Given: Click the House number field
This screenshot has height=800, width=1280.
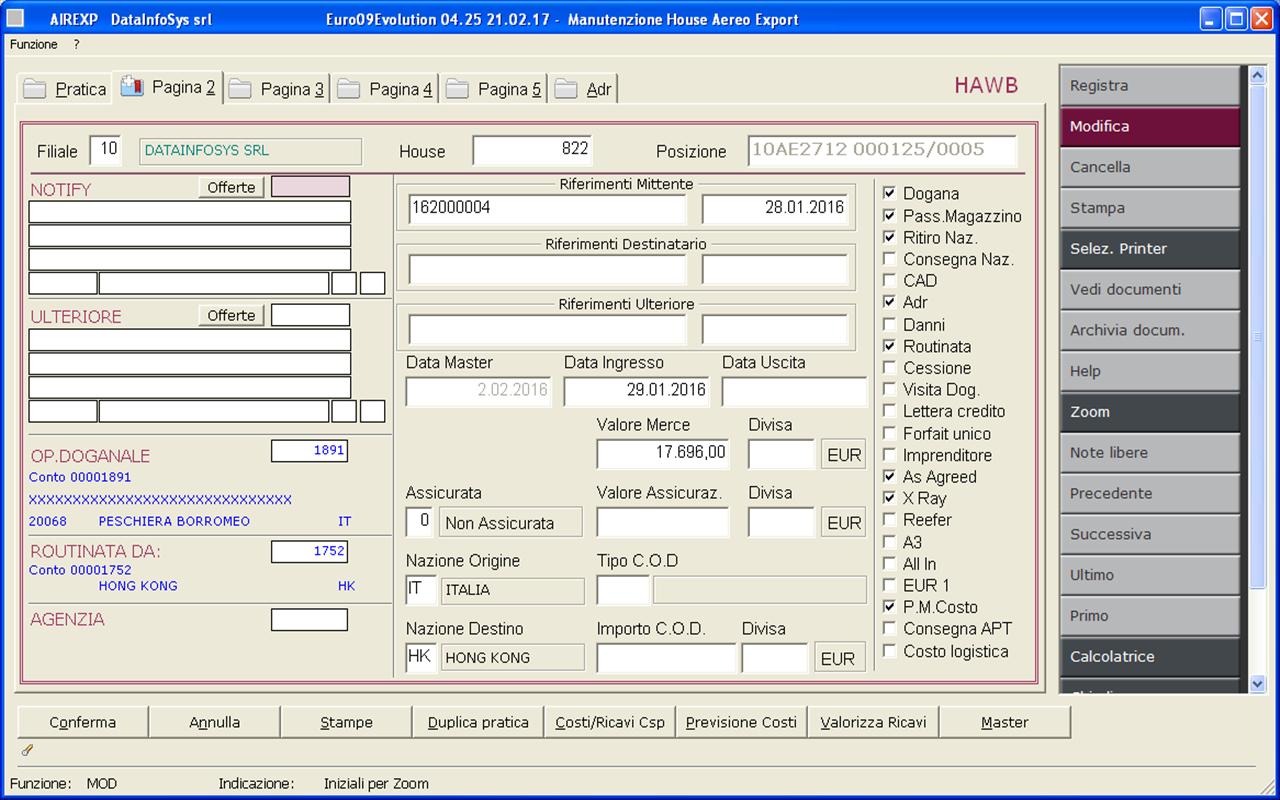Looking at the screenshot, I should 532,150.
